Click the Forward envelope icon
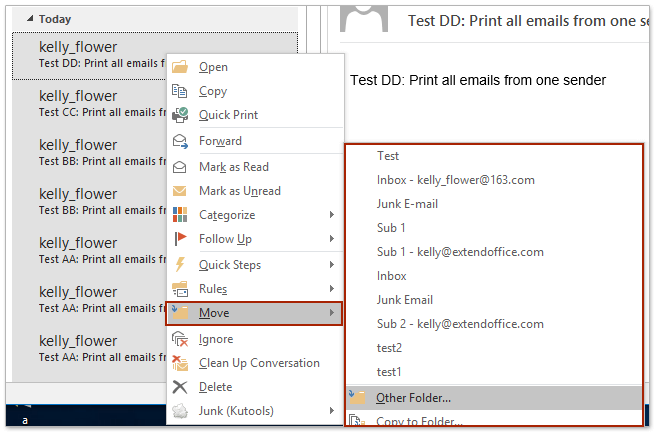Viewport: 658px width, 434px height. pos(180,141)
